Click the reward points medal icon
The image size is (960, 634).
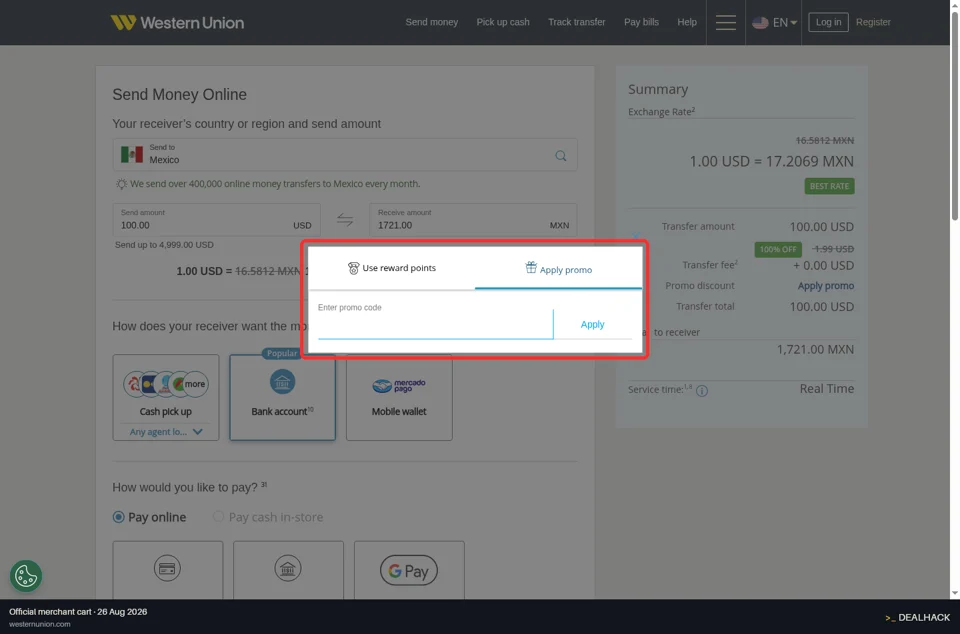(353, 268)
